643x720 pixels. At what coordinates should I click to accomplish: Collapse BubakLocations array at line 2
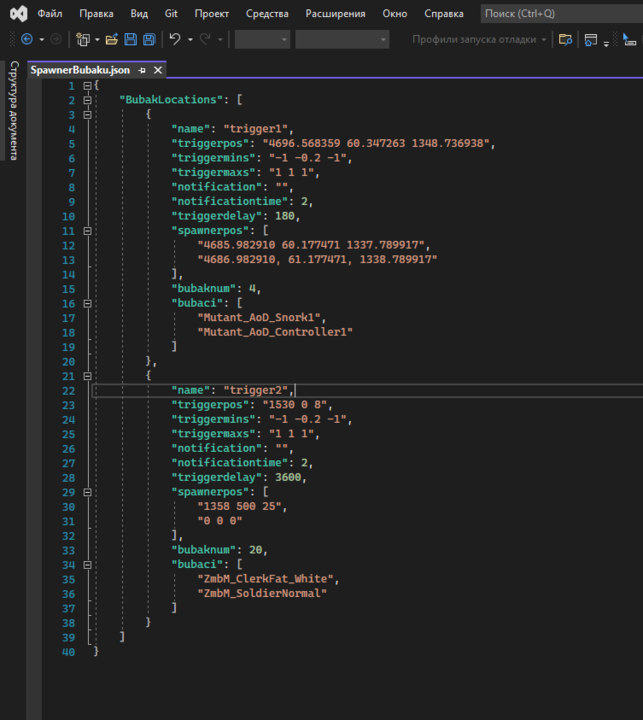point(87,100)
